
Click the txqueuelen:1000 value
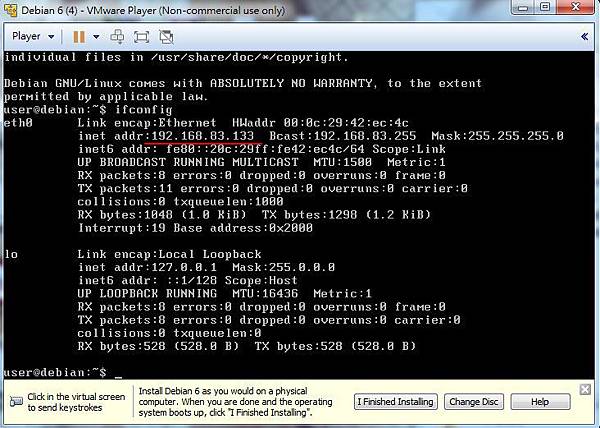[228, 202]
